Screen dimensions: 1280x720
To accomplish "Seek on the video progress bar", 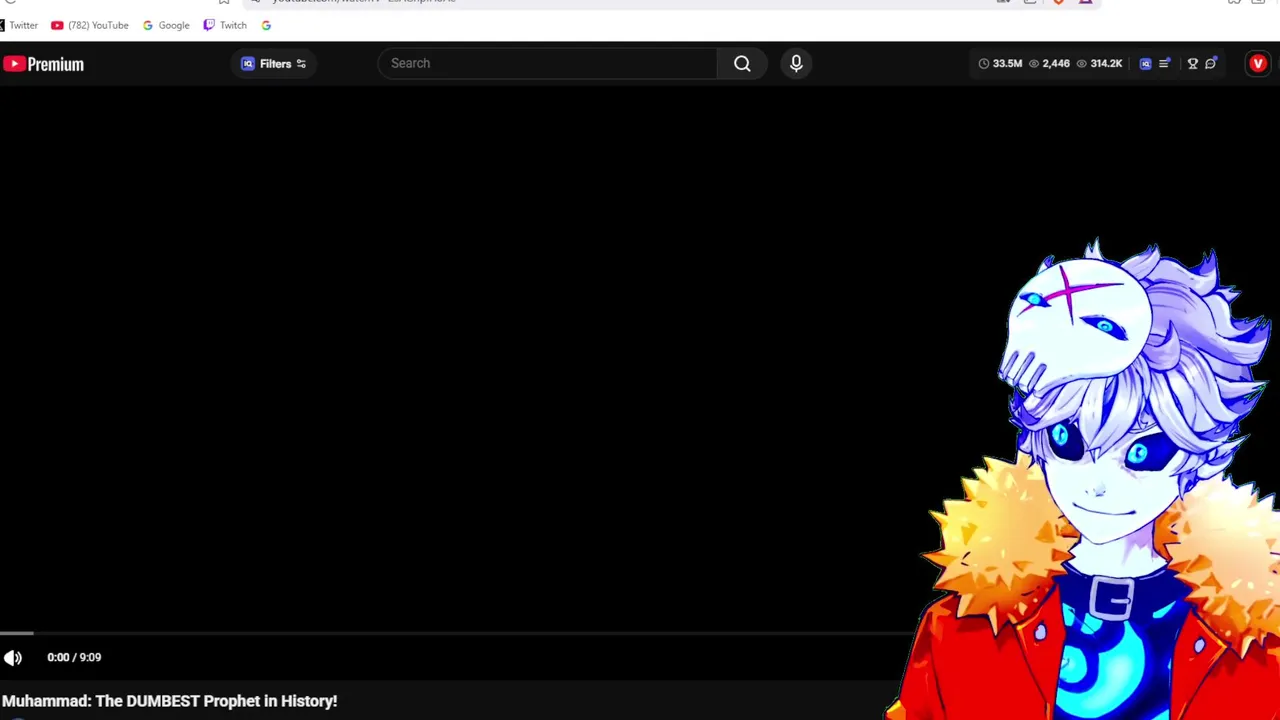I will coord(455,633).
